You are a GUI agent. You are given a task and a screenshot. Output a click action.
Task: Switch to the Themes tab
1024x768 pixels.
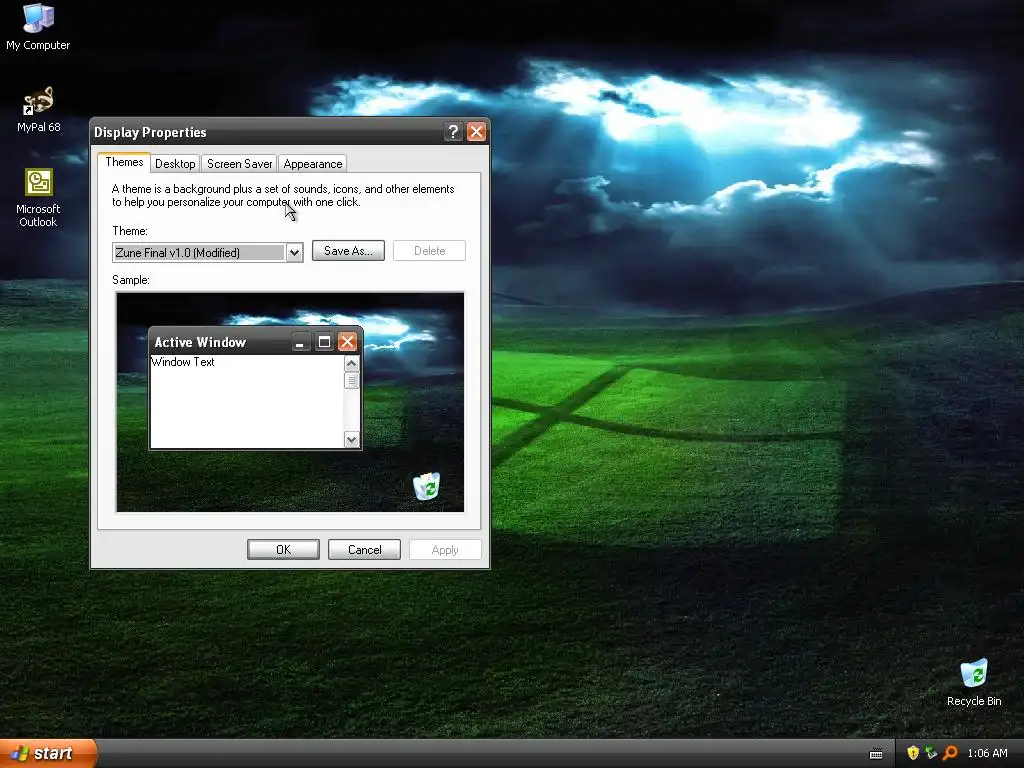[x=124, y=163]
